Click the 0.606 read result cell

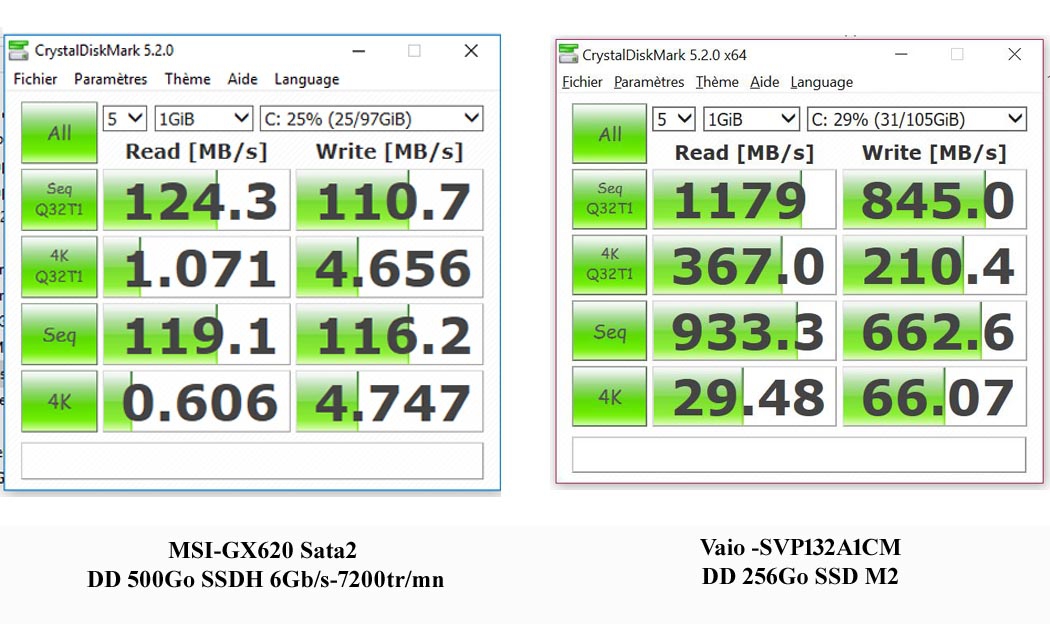196,401
